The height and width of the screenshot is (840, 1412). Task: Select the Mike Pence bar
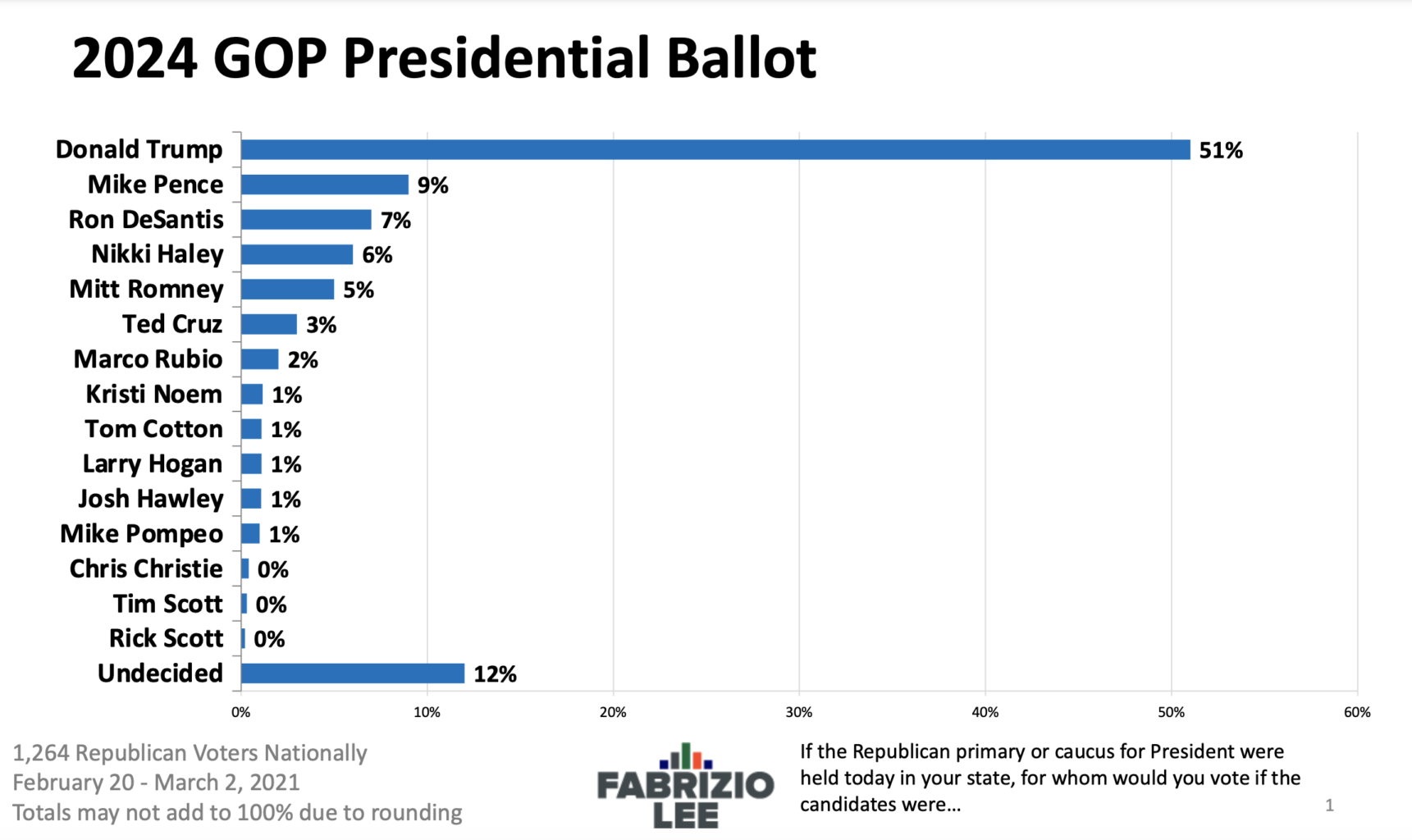point(324,185)
